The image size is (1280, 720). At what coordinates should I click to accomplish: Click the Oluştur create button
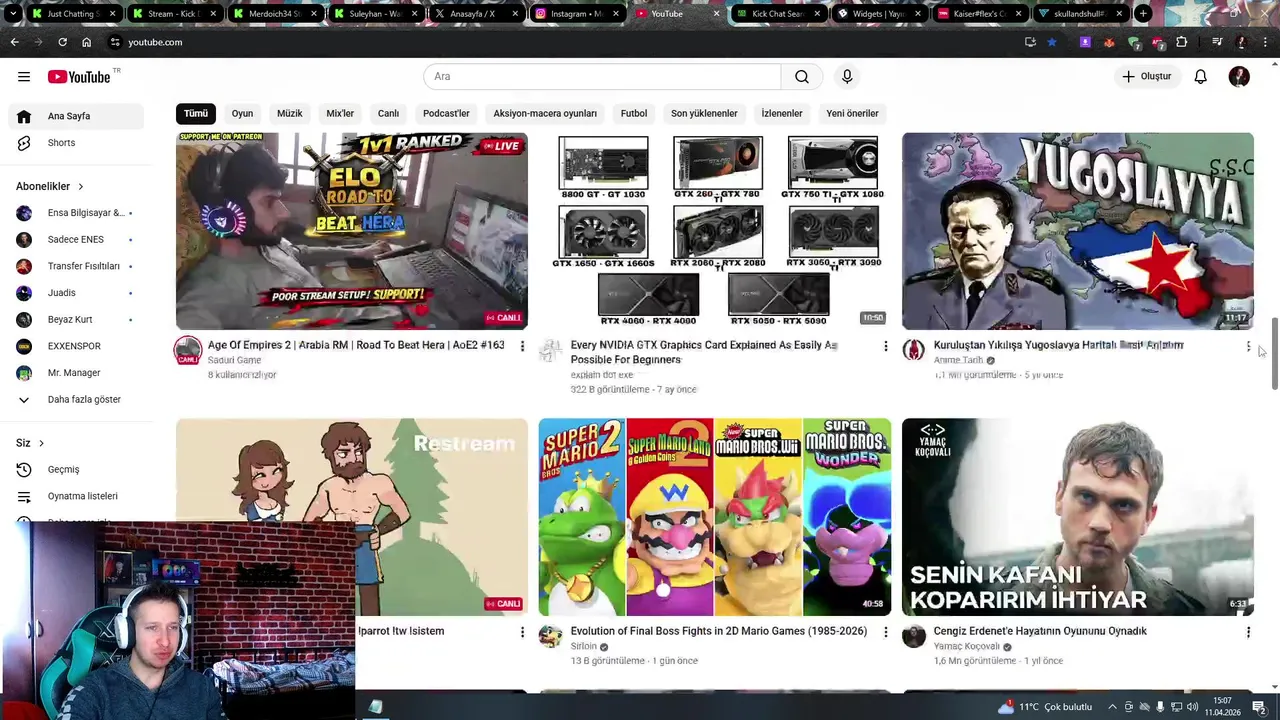point(1146,77)
